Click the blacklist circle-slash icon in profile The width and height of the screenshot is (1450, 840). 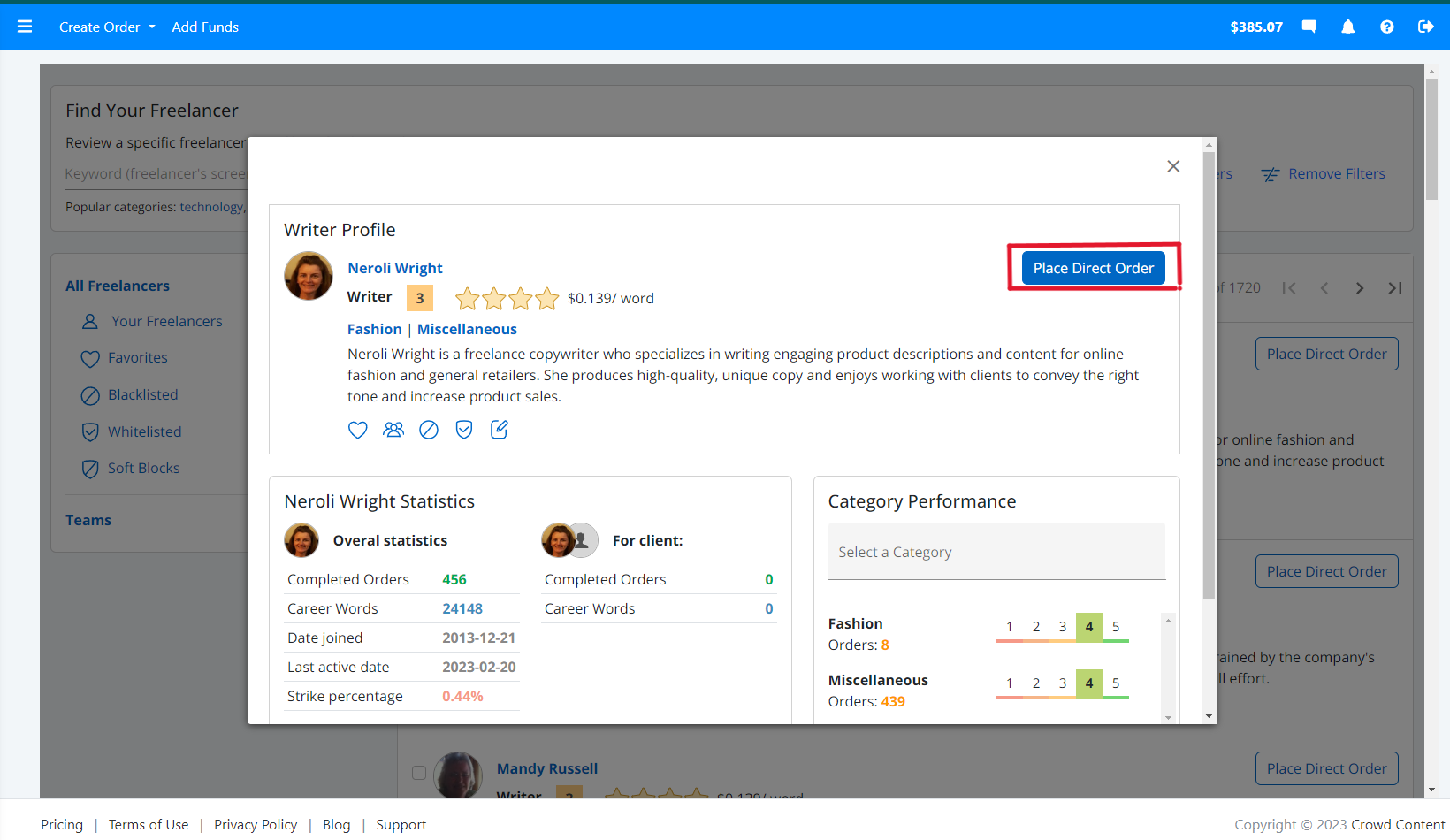pos(429,430)
